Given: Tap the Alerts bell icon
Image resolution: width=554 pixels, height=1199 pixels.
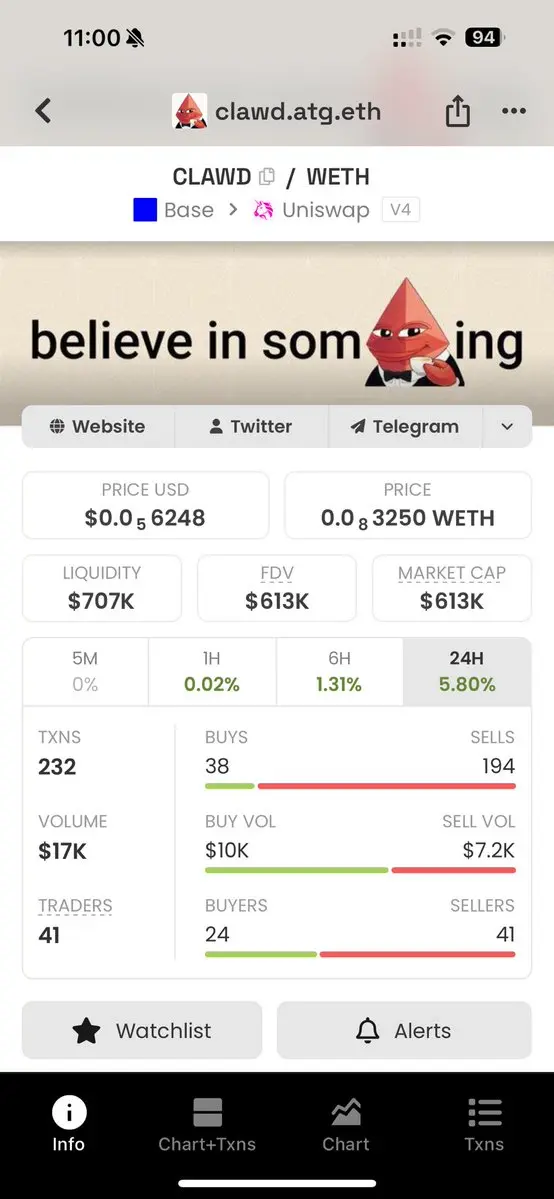Looking at the screenshot, I should [x=368, y=1031].
